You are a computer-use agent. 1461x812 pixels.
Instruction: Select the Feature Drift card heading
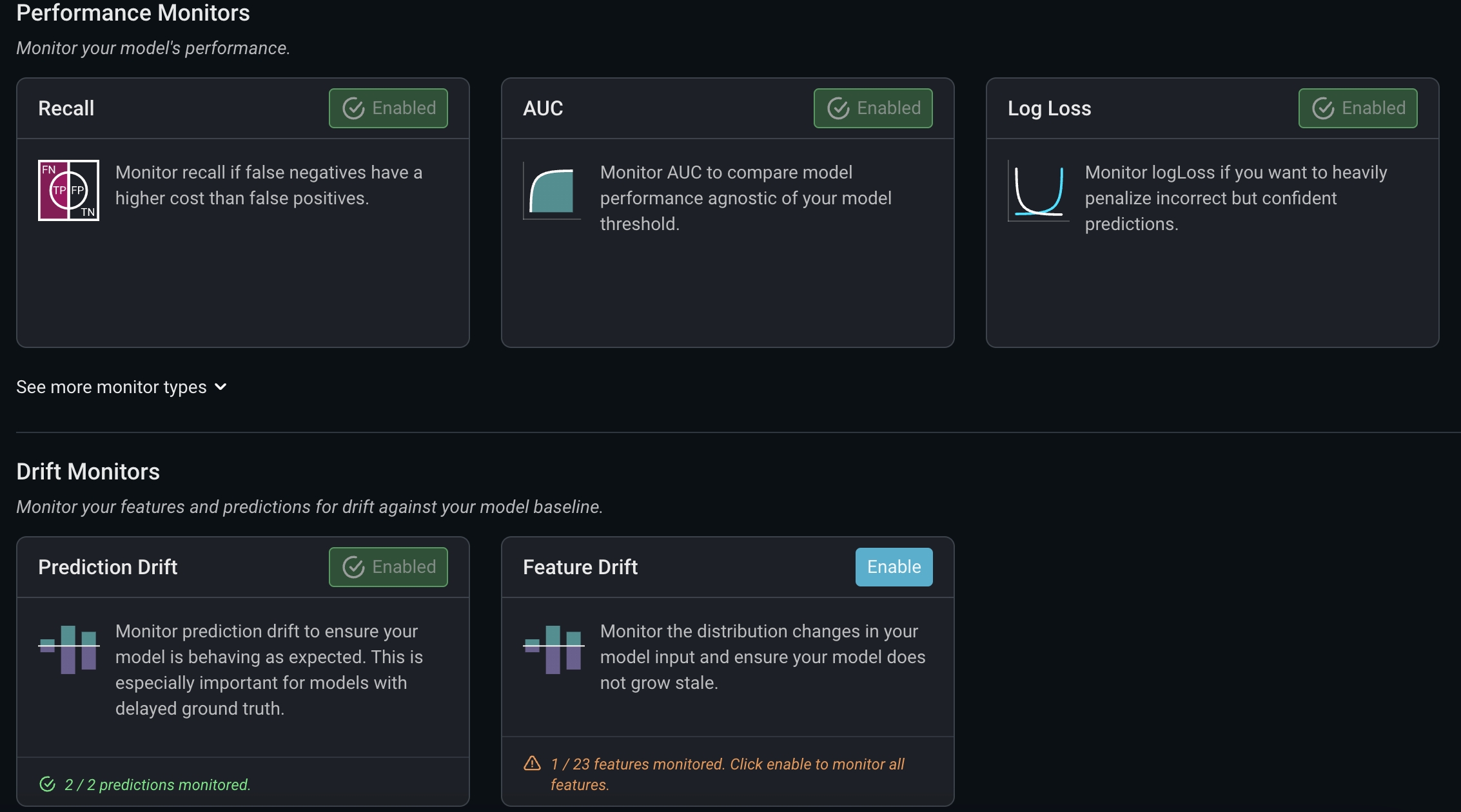pos(580,567)
